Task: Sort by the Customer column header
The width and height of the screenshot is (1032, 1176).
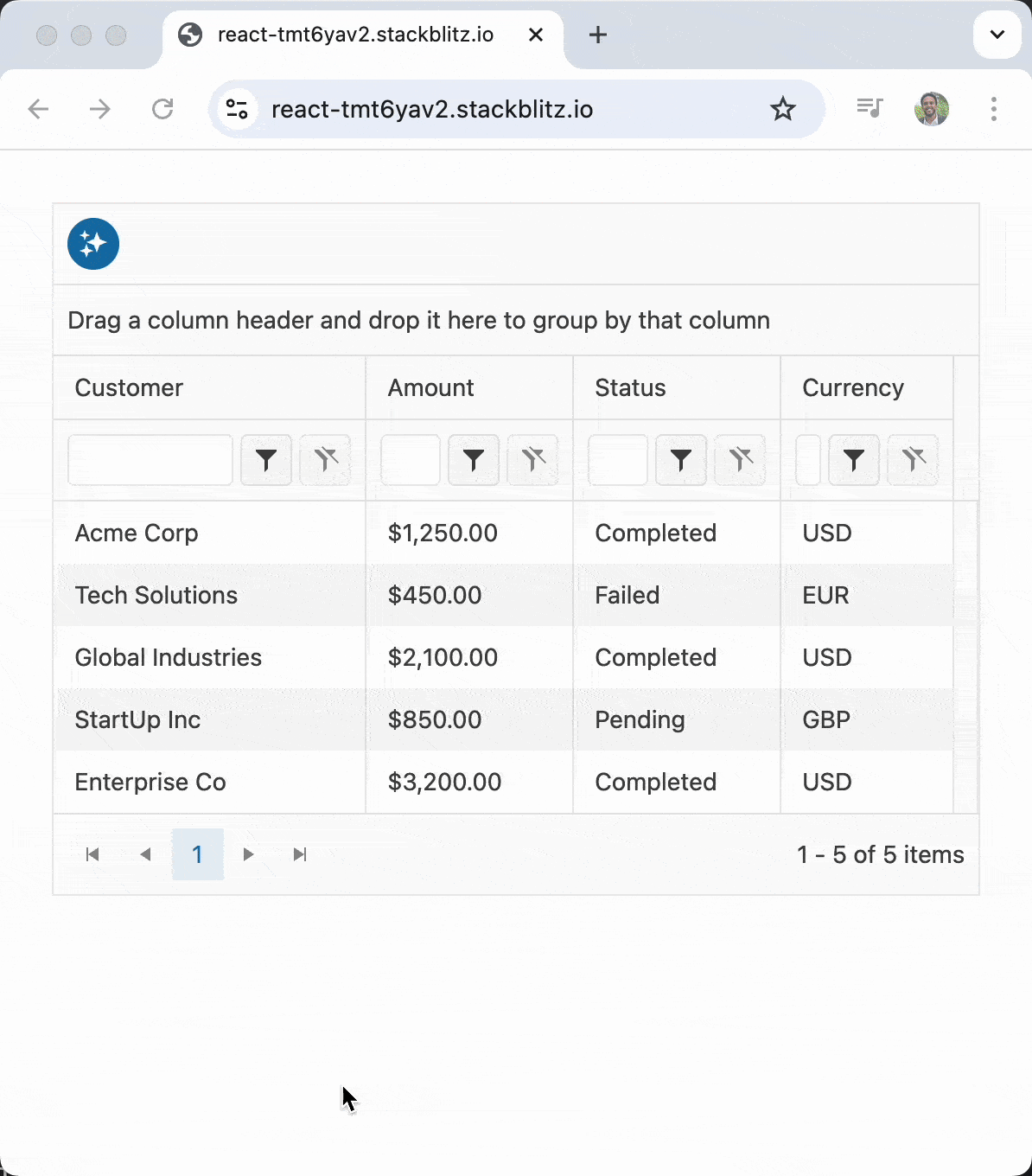Action: tap(130, 387)
